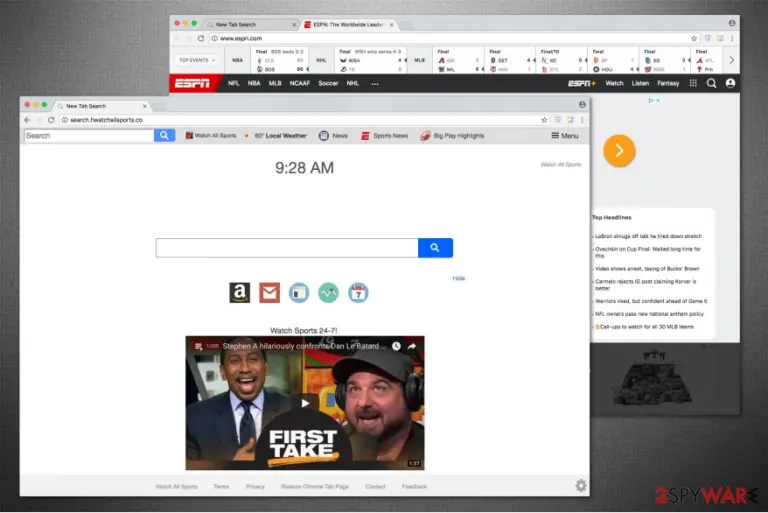This screenshot has width=768, height=513.
Task: Open NHL in the ESPN nav
Action: pyautogui.click(x=353, y=83)
